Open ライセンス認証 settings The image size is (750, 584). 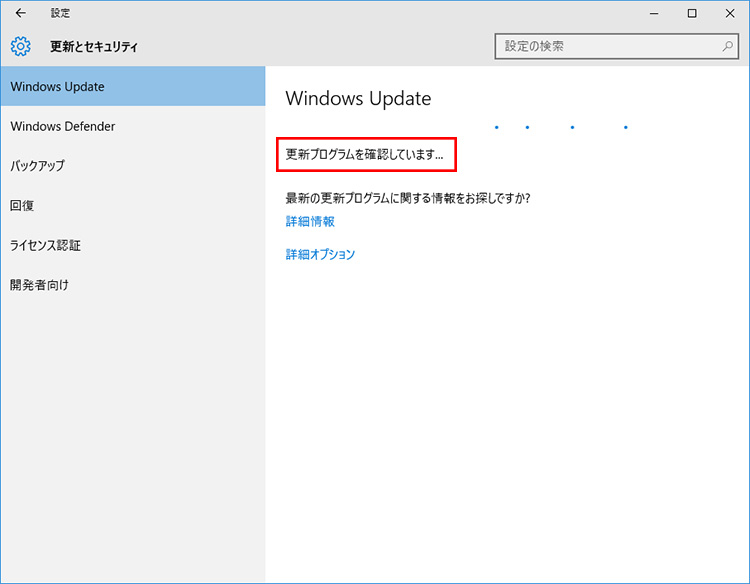click(x=133, y=245)
